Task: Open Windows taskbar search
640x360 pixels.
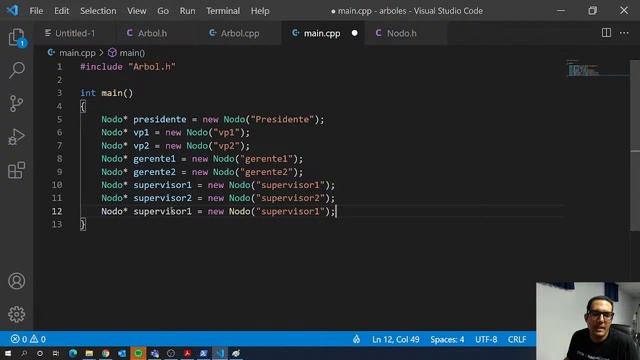Action: 24,353
